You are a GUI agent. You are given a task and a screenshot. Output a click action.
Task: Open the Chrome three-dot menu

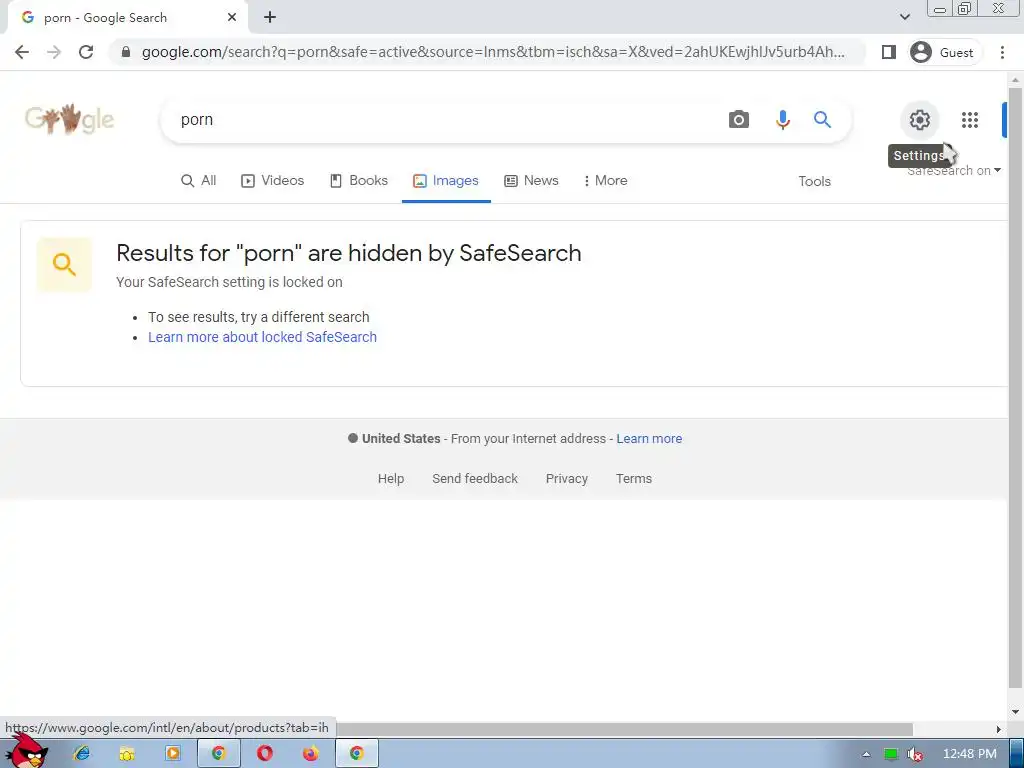pos(1002,52)
